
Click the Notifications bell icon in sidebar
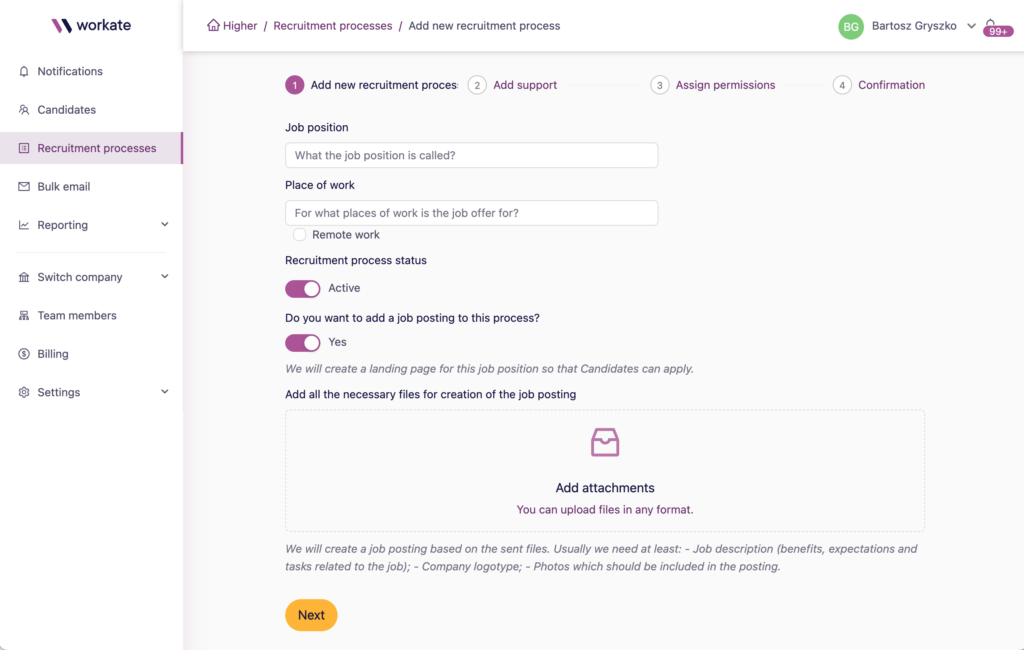(x=24, y=72)
